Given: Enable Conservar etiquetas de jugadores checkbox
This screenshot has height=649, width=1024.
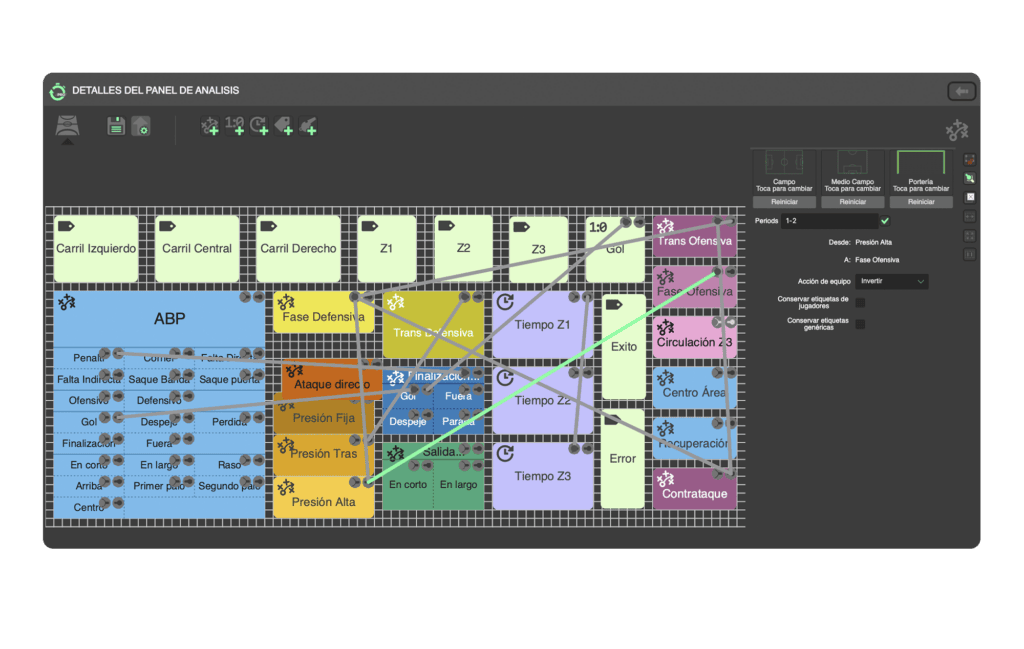Looking at the screenshot, I should [x=860, y=303].
